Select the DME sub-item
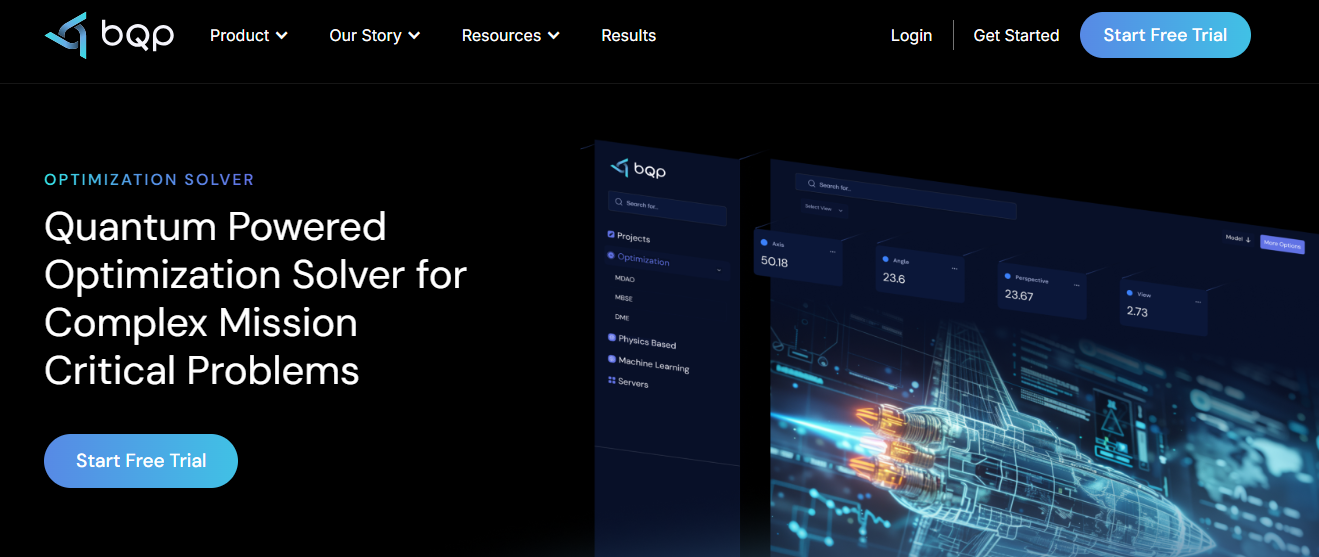The image size is (1319, 557). click(622, 317)
